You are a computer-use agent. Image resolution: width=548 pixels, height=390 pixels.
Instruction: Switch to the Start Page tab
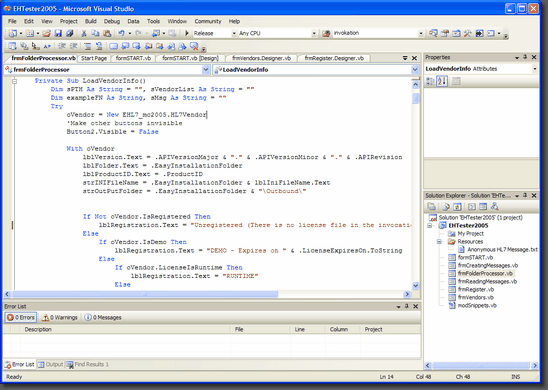(x=94, y=58)
